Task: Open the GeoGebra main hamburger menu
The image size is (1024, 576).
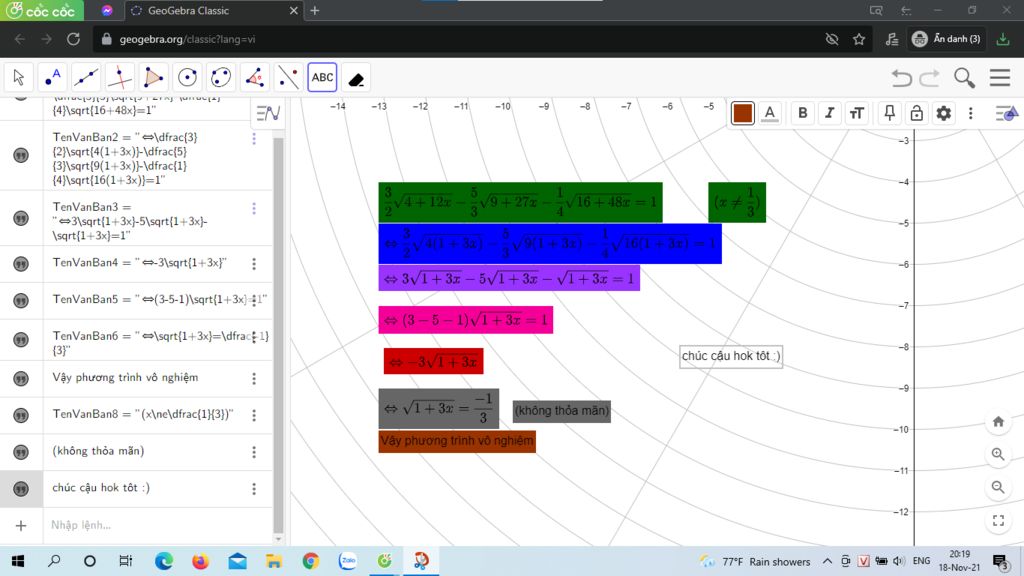Action: [1000, 78]
